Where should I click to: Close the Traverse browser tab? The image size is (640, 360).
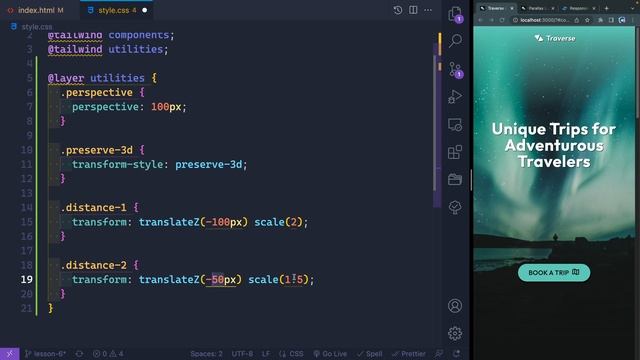click(x=512, y=8)
